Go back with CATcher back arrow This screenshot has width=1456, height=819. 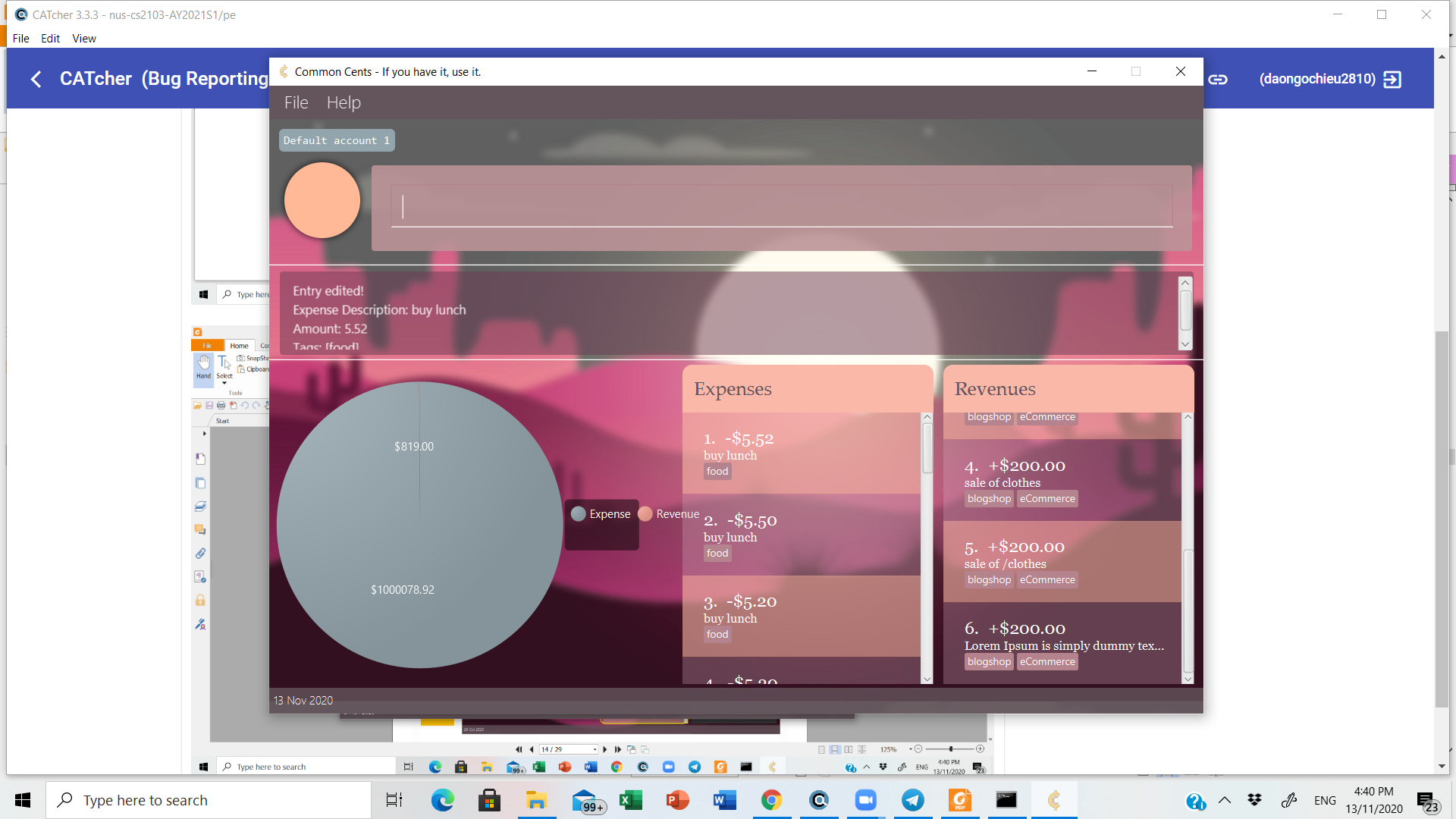36,79
